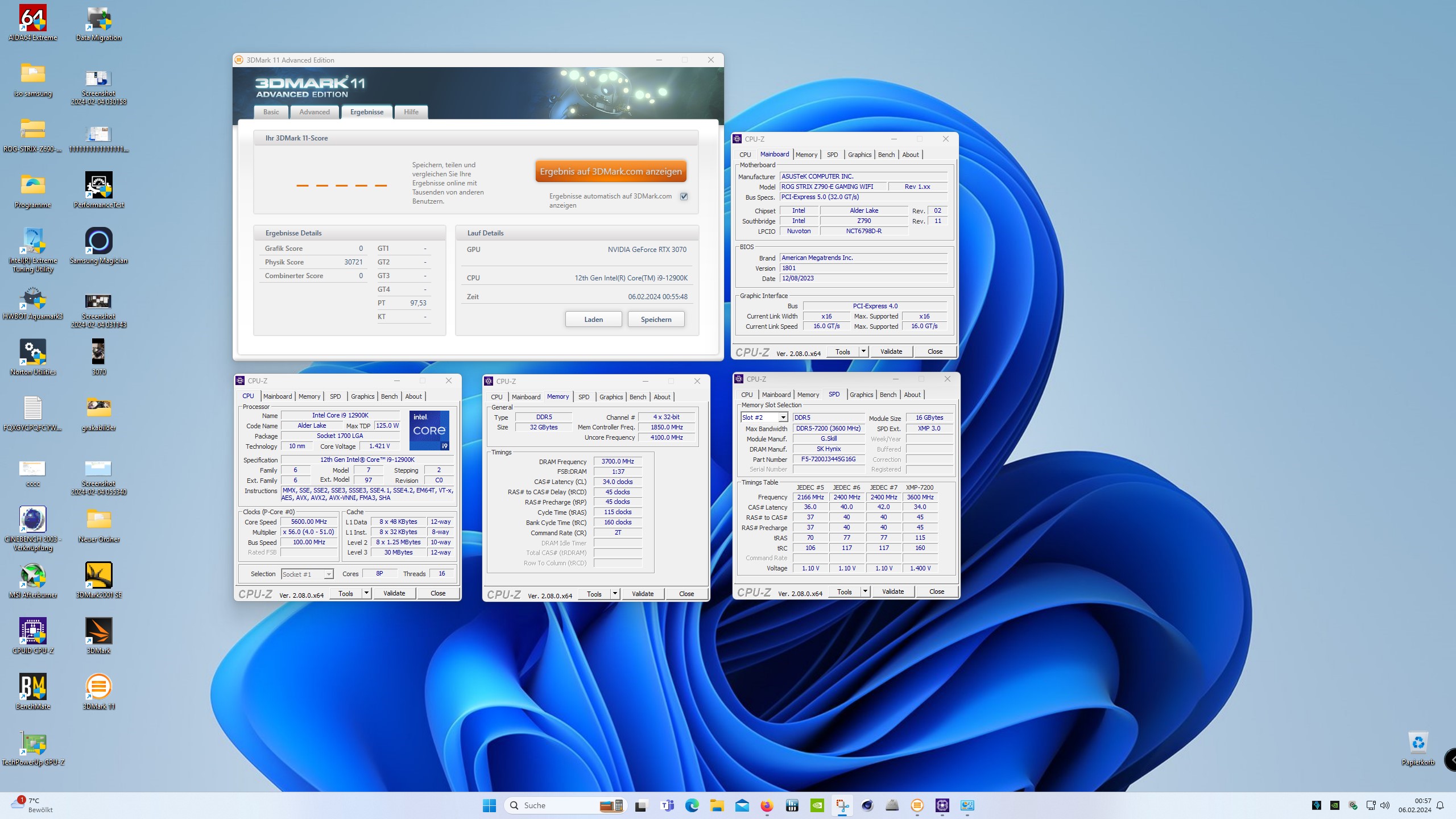Screen dimensions: 1456x819
Task: Open 3DMark2001 SE desktop icon
Action: coord(98,581)
